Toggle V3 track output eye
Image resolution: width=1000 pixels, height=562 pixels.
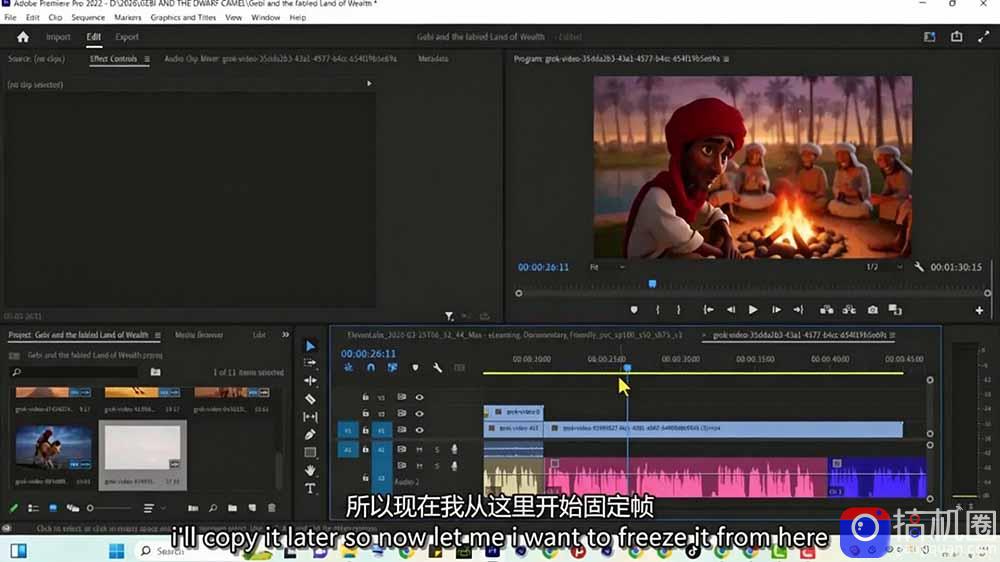point(419,397)
